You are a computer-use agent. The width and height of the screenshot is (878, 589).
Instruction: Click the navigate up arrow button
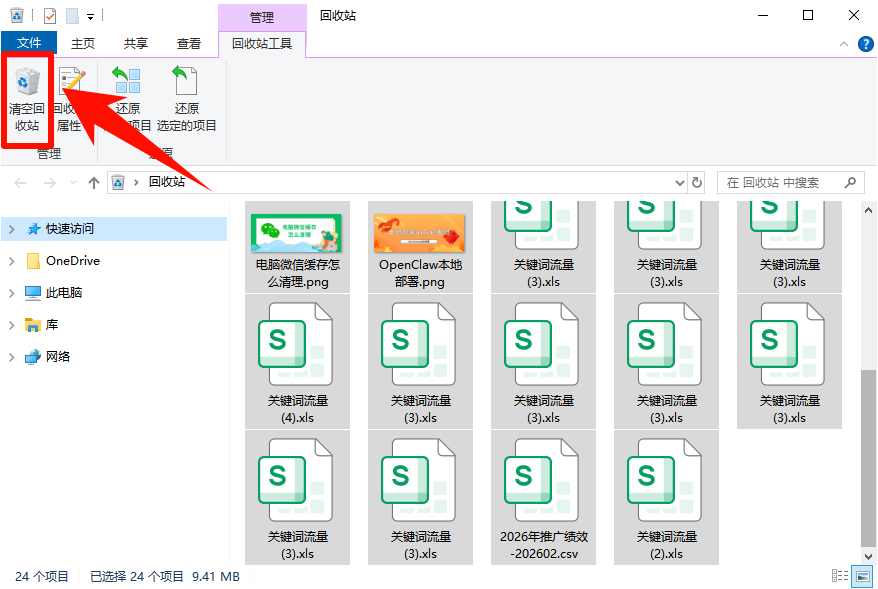click(94, 182)
